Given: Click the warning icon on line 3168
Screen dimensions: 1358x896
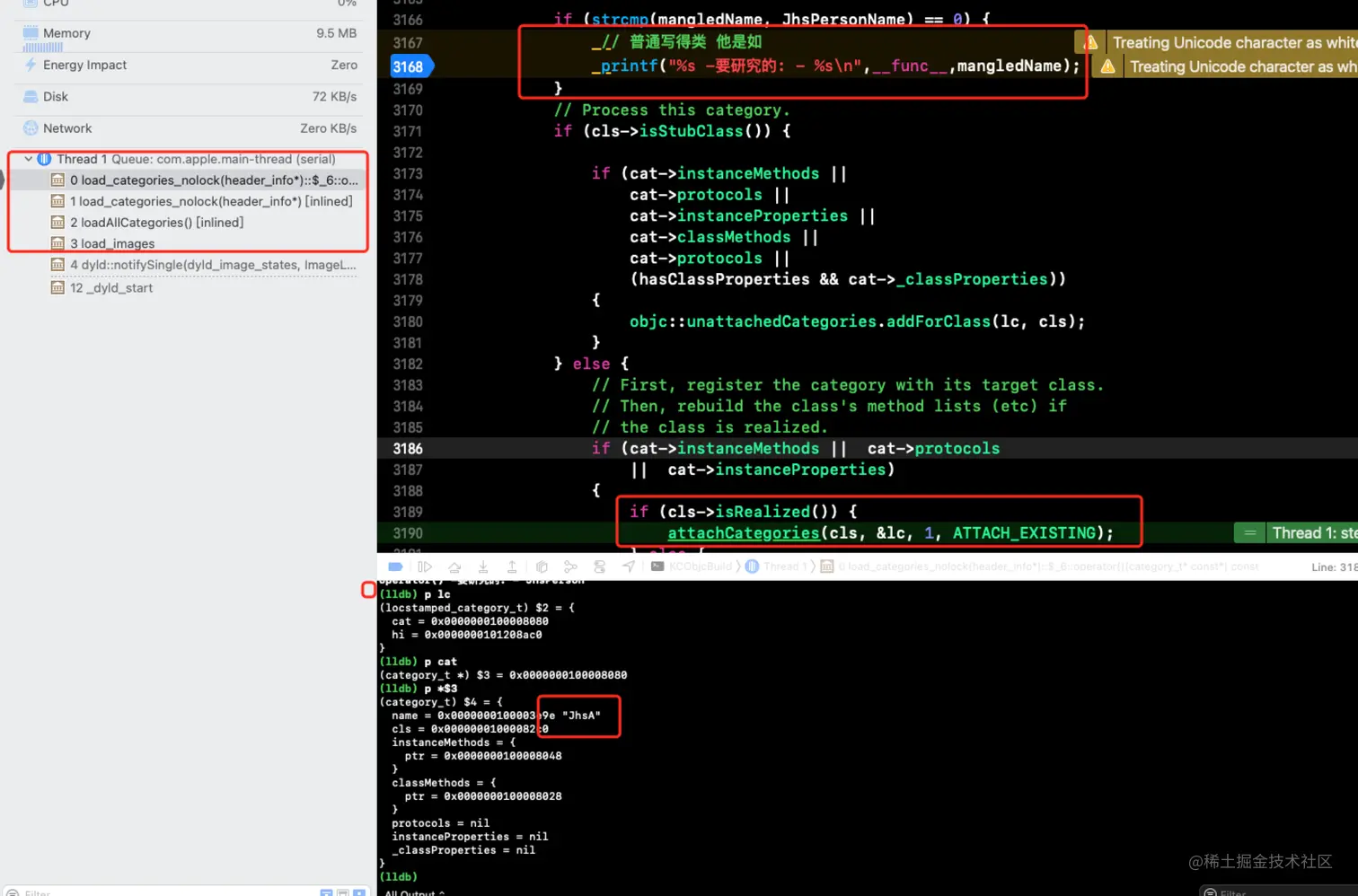Looking at the screenshot, I should click(1107, 66).
